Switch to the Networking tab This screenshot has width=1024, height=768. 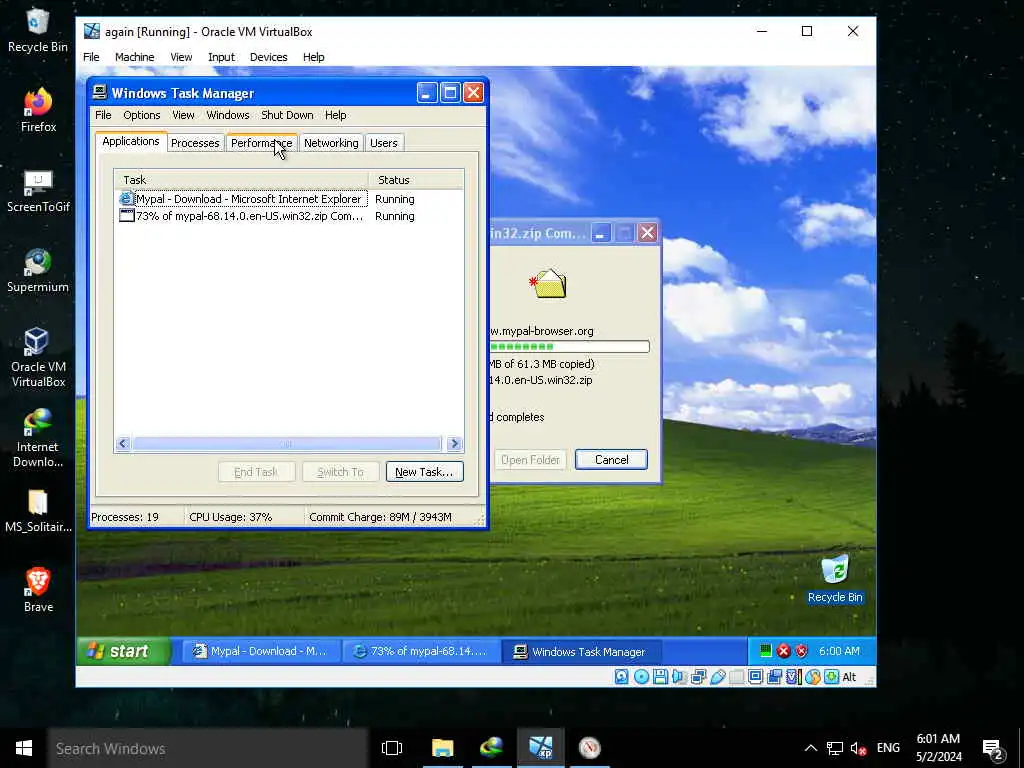pyautogui.click(x=331, y=143)
